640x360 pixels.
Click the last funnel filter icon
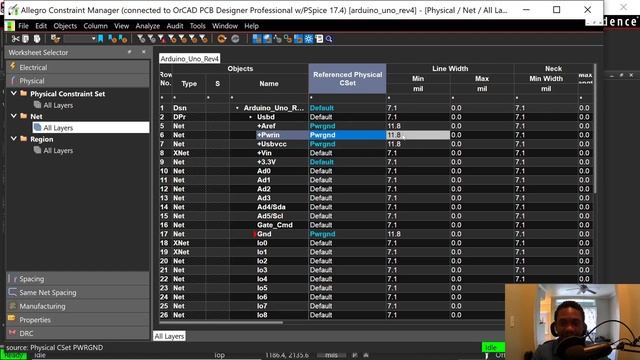(x=203, y=39)
